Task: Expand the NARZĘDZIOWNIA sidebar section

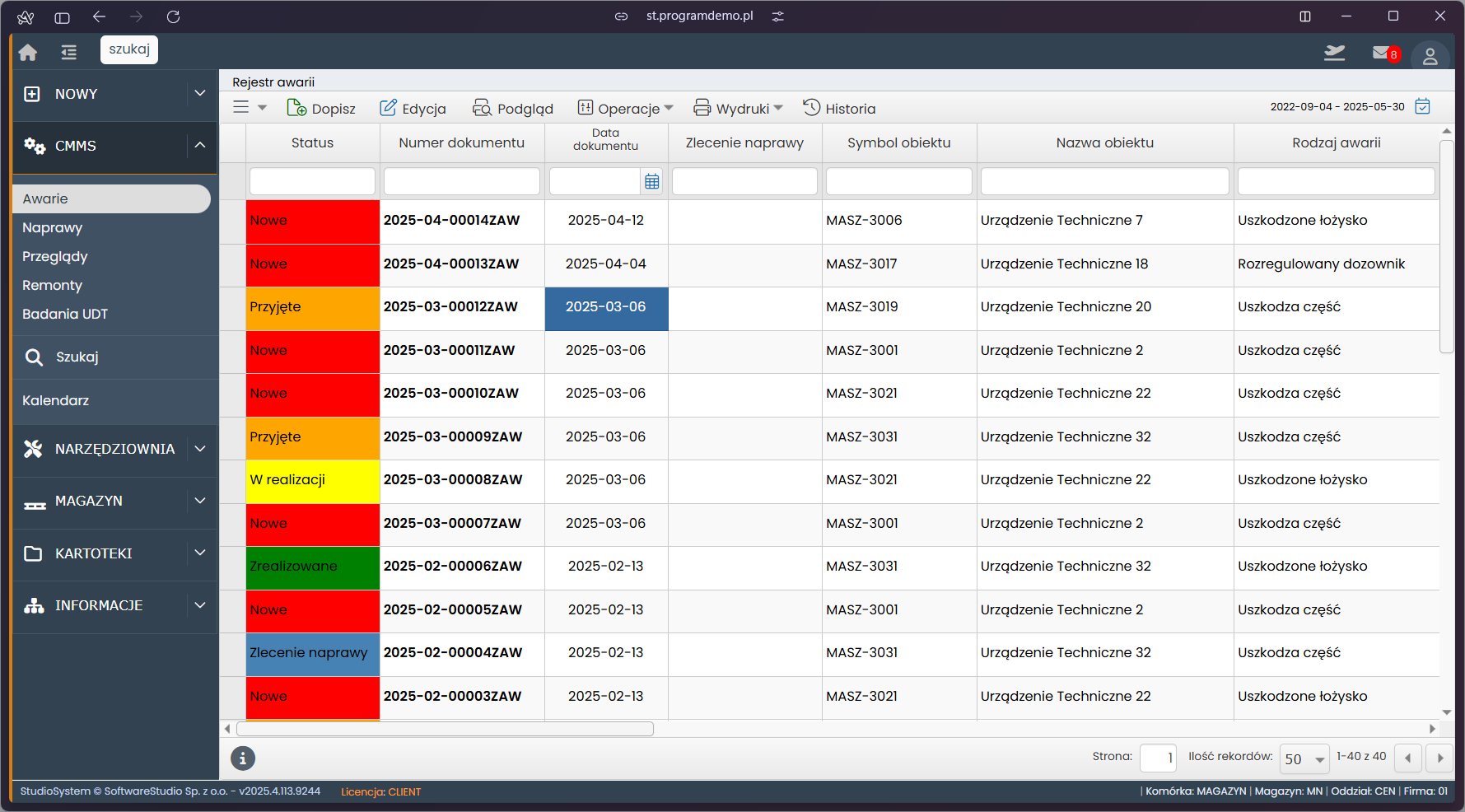Action: tap(199, 449)
